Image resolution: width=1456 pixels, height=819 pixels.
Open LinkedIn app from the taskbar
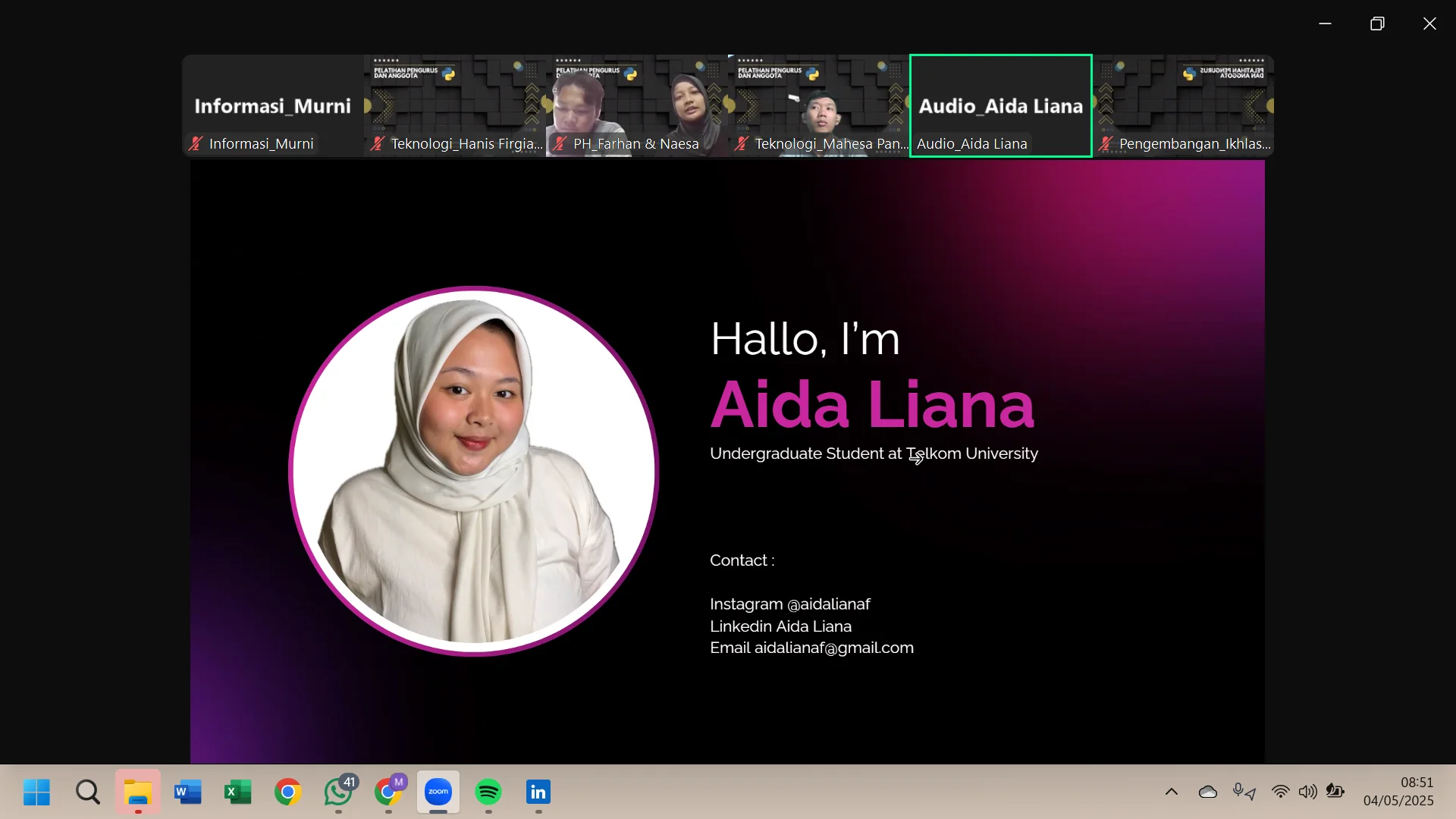(538, 792)
